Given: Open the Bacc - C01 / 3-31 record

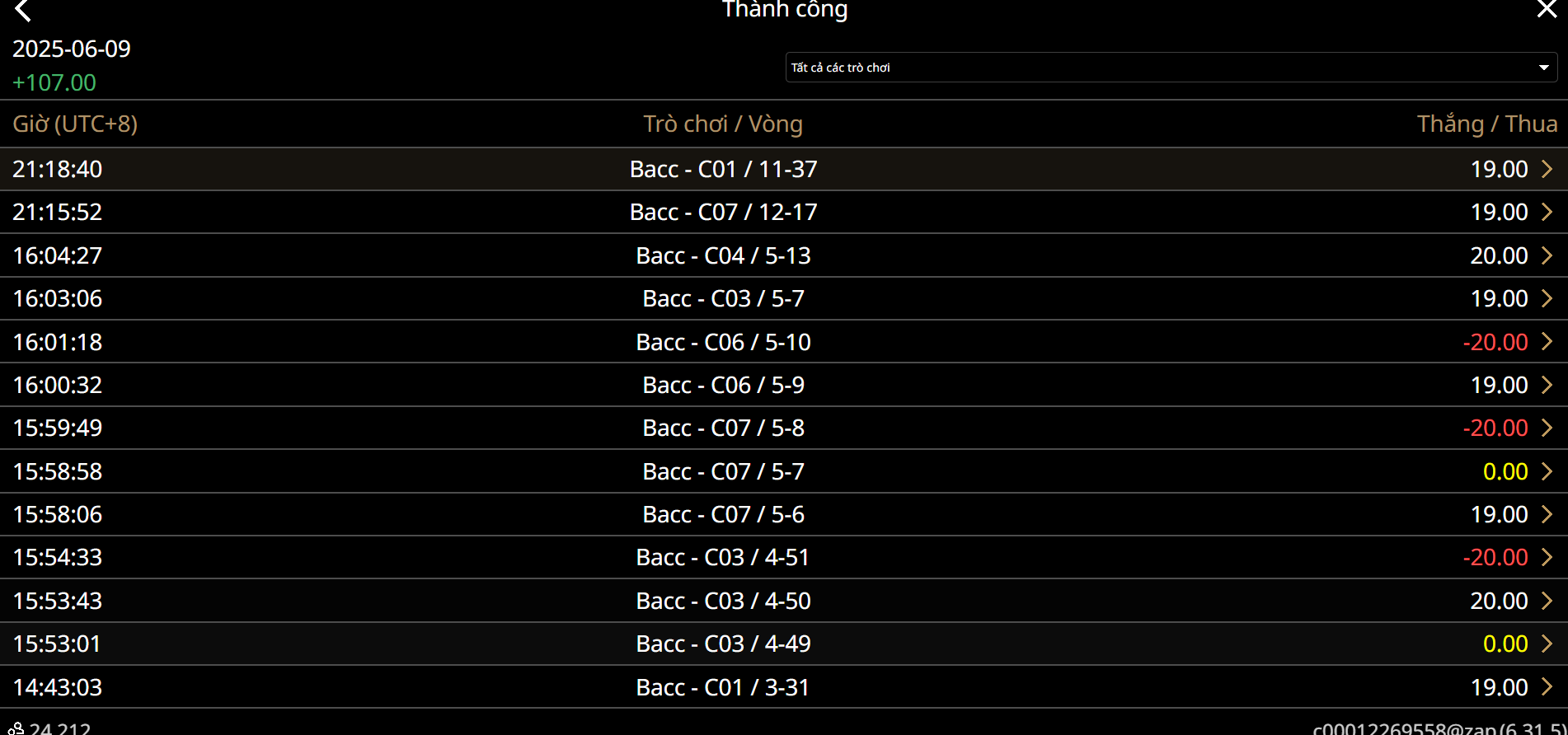Looking at the screenshot, I should tap(723, 687).
